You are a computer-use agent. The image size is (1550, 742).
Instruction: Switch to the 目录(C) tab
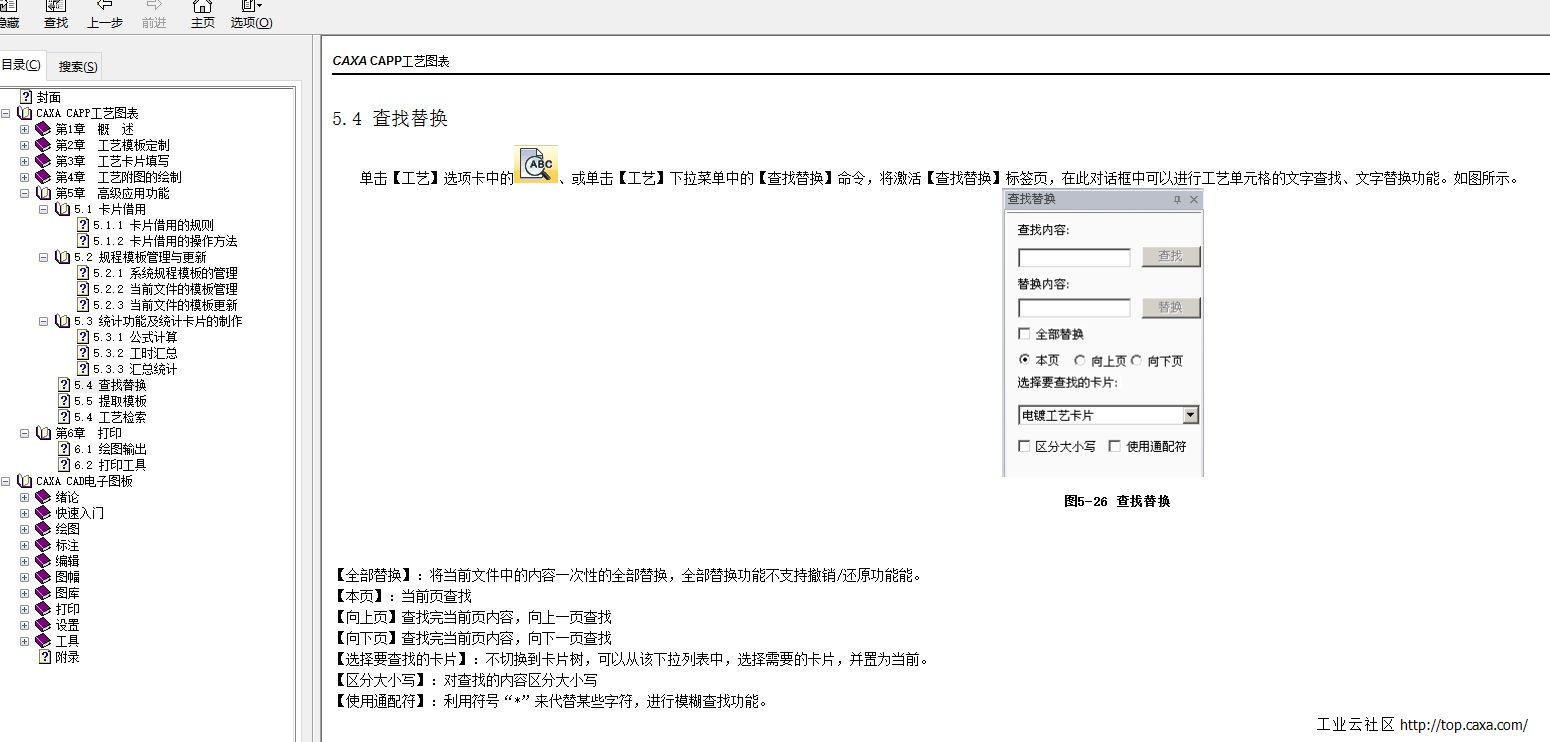[22, 64]
